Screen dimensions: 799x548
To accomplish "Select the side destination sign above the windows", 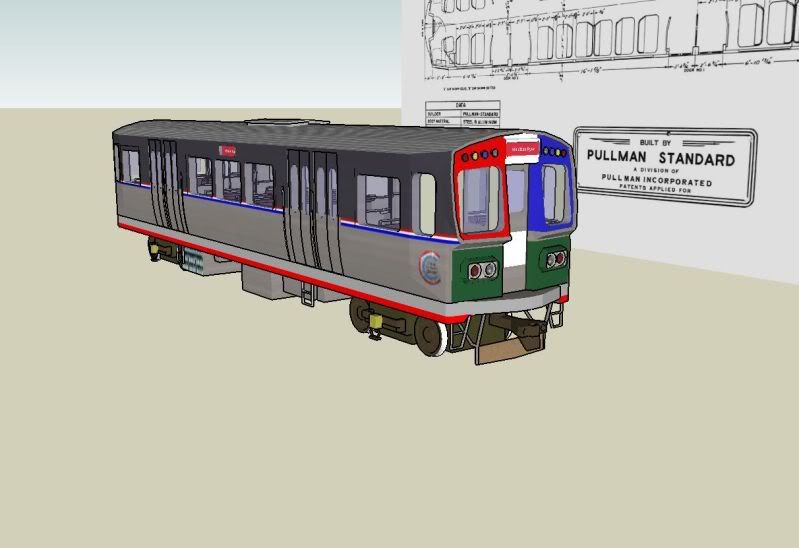I will coord(227,151).
